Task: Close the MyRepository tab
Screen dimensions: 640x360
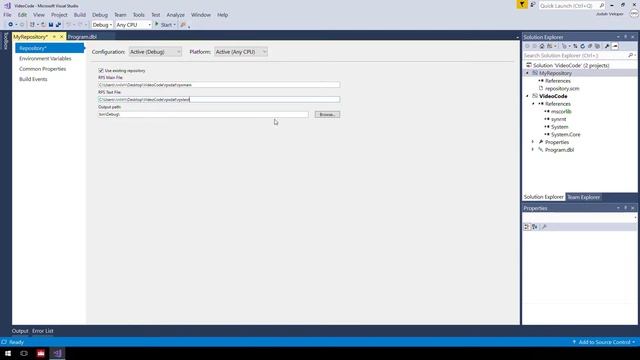Action: pyautogui.click(x=62, y=37)
